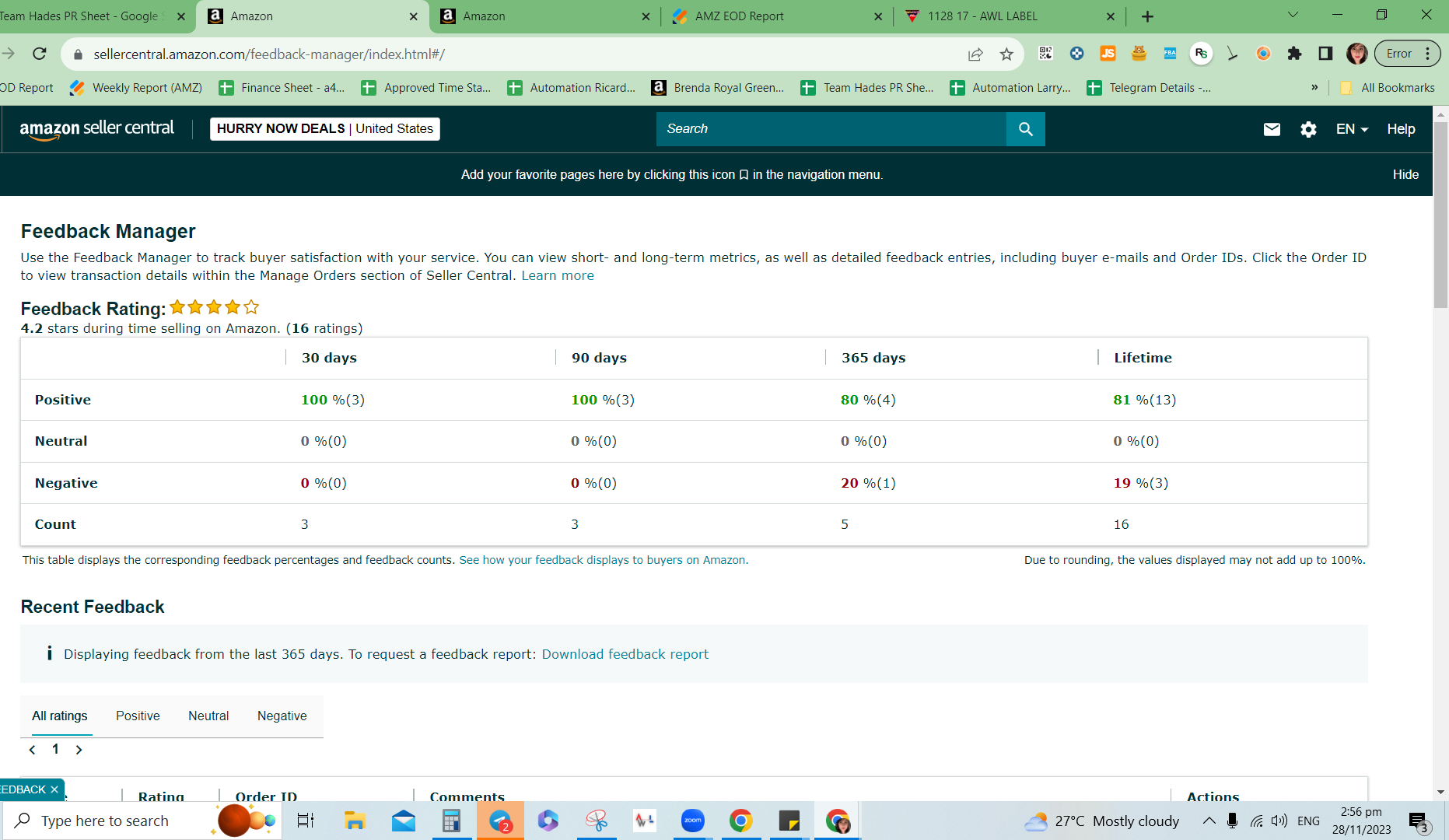Viewport: 1449px width, 840px height.
Task: Close the AMZ EOD Report tab
Action: pyautogui.click(x=878, y=16)
